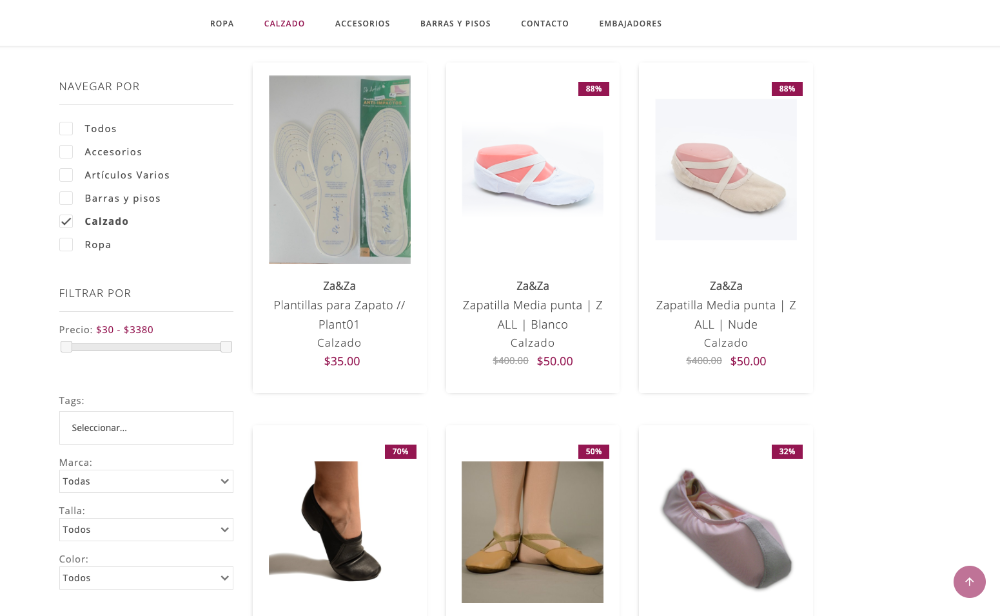The height and width of the screenshot is (616, 1000).
Task: Open the Plantillas para Zapato product image
Action: tap(340, 170)
